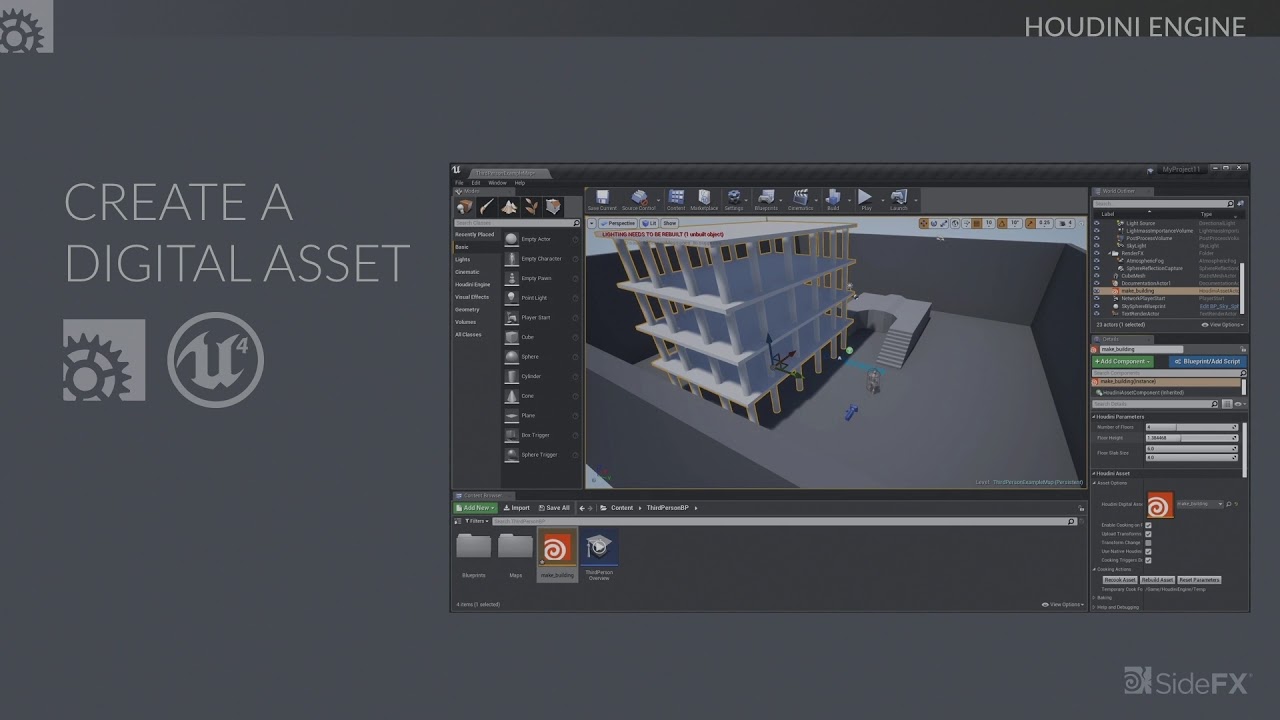Click the Recook Asset button

pos(1119,580)
